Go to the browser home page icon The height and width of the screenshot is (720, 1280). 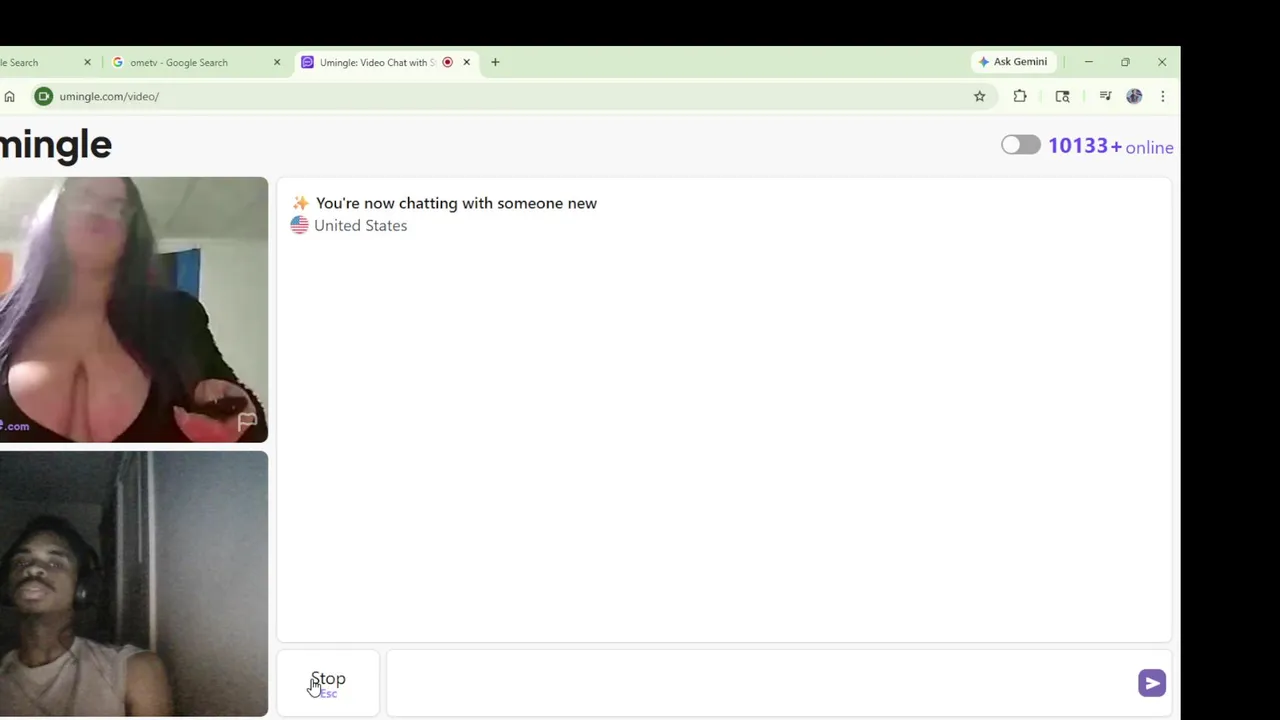(x=10, y=96)
